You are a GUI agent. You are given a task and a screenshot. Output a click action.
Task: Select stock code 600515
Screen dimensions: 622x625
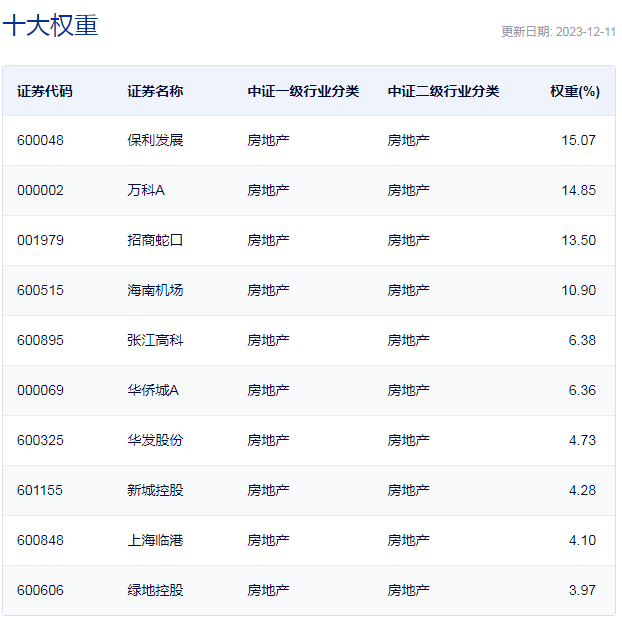40,290
